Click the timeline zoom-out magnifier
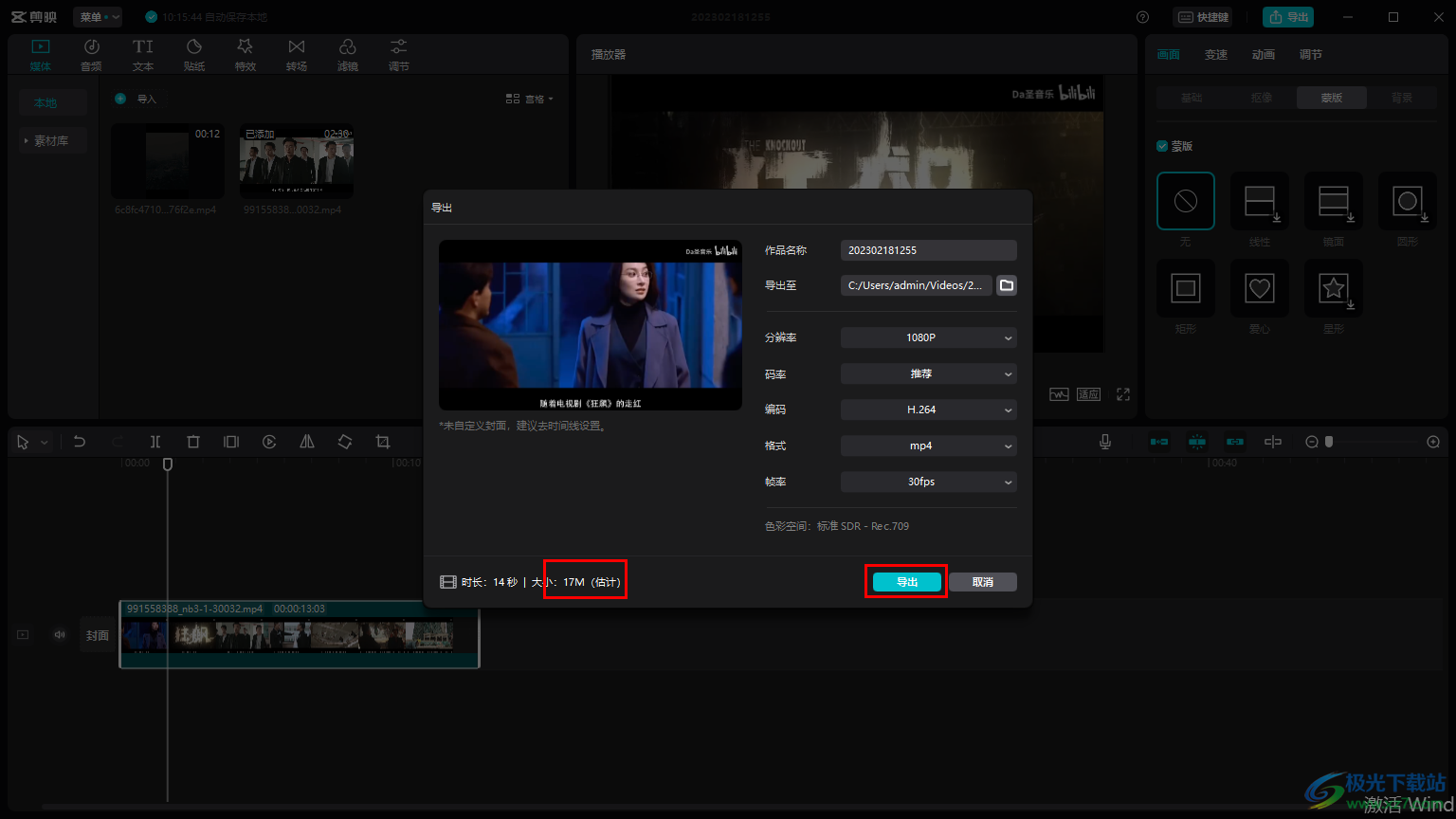The image size is (1456, 819). tap(1312, 442)
